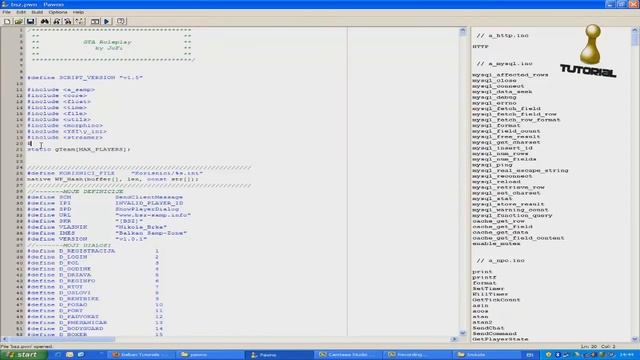The height and width of the screenshot is (360, 640).
Task: Select mysql_connect in function list
Action: tap(498, 86)
